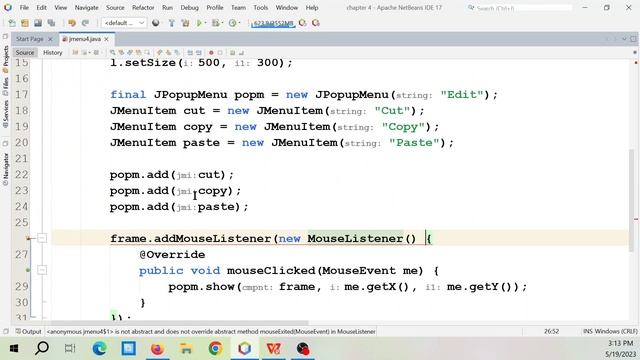This screenshot has width=640, height=360.
Task: Collapse the addMouseListener code fold
Action: [42, 238]
